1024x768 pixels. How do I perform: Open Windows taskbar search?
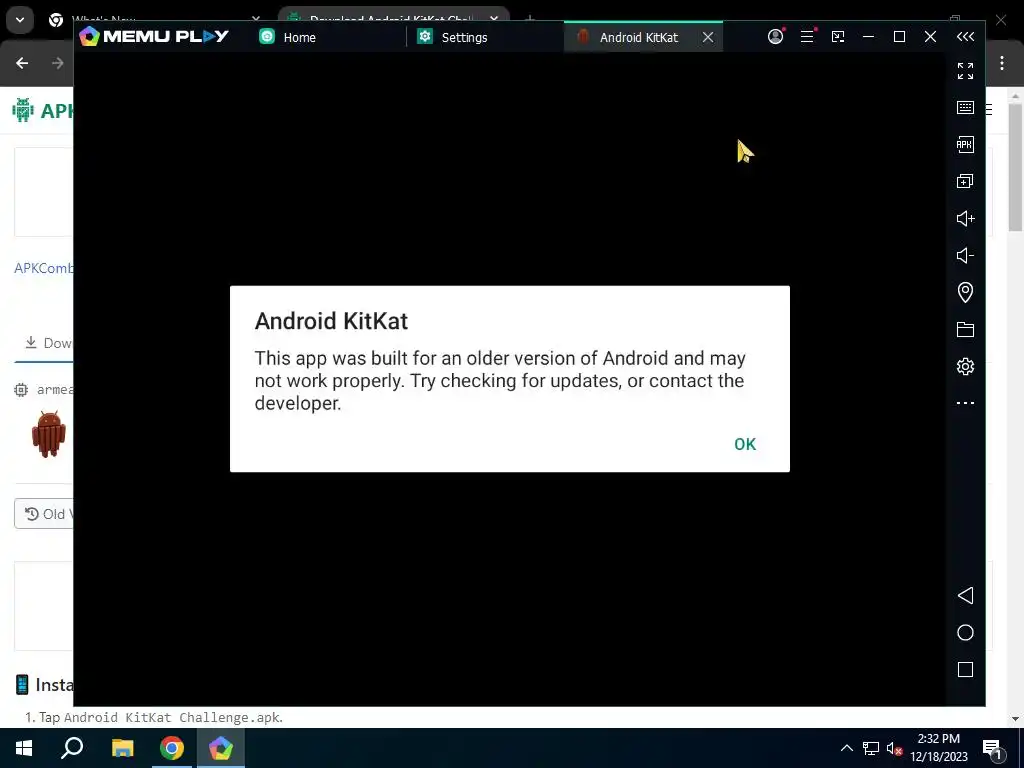(x=72, y=748)
